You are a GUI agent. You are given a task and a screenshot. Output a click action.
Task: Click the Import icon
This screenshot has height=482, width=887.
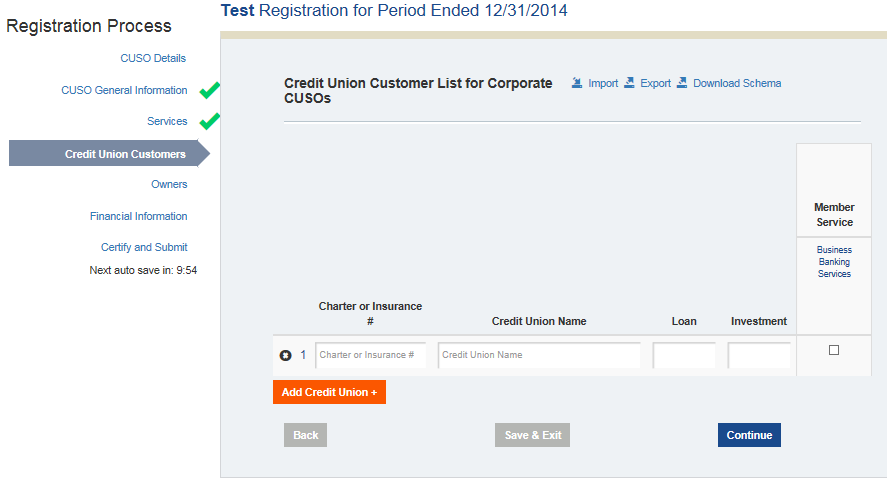click(577, 83)
